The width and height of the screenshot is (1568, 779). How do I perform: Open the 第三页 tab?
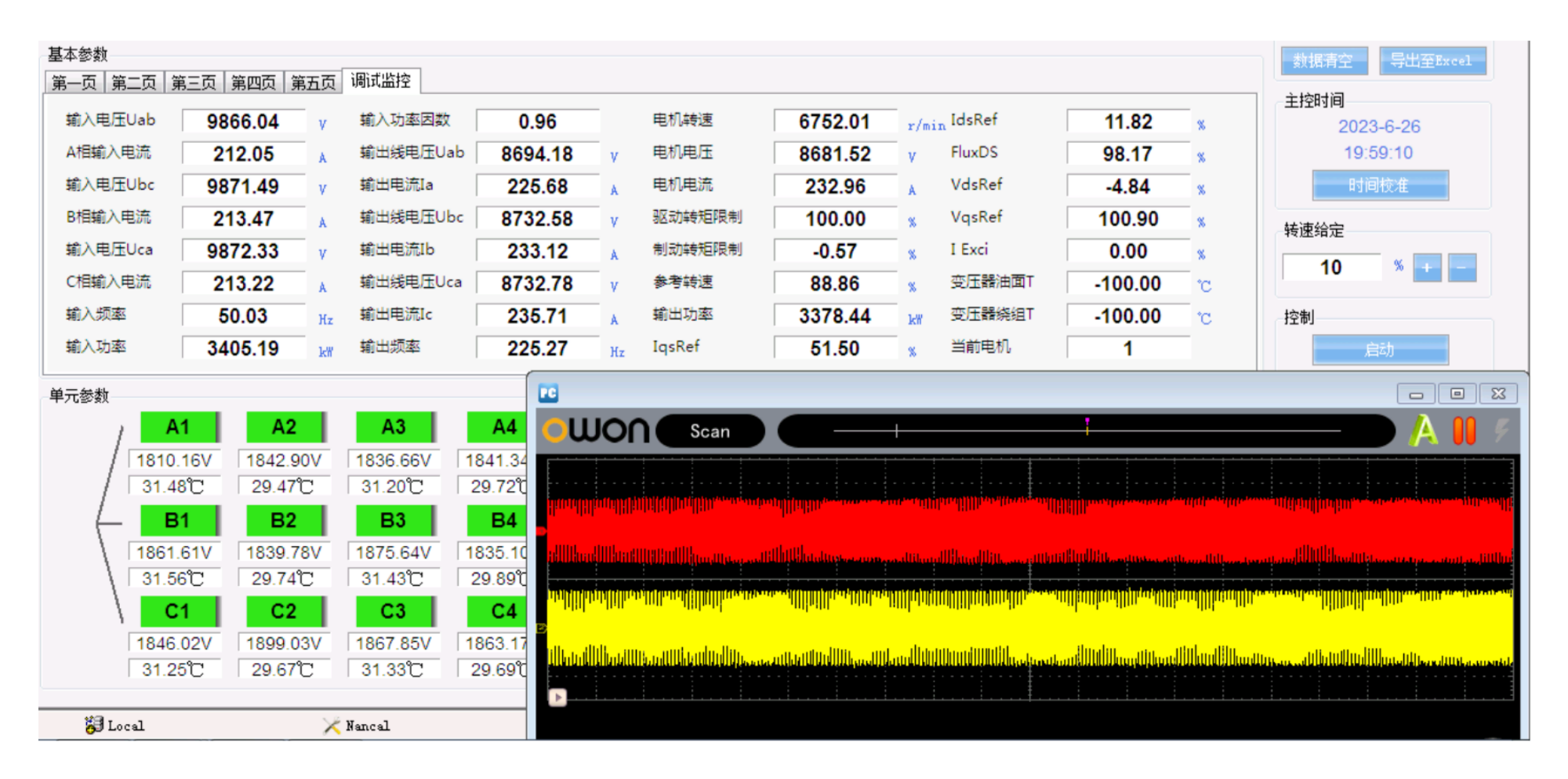pos(193,82)
